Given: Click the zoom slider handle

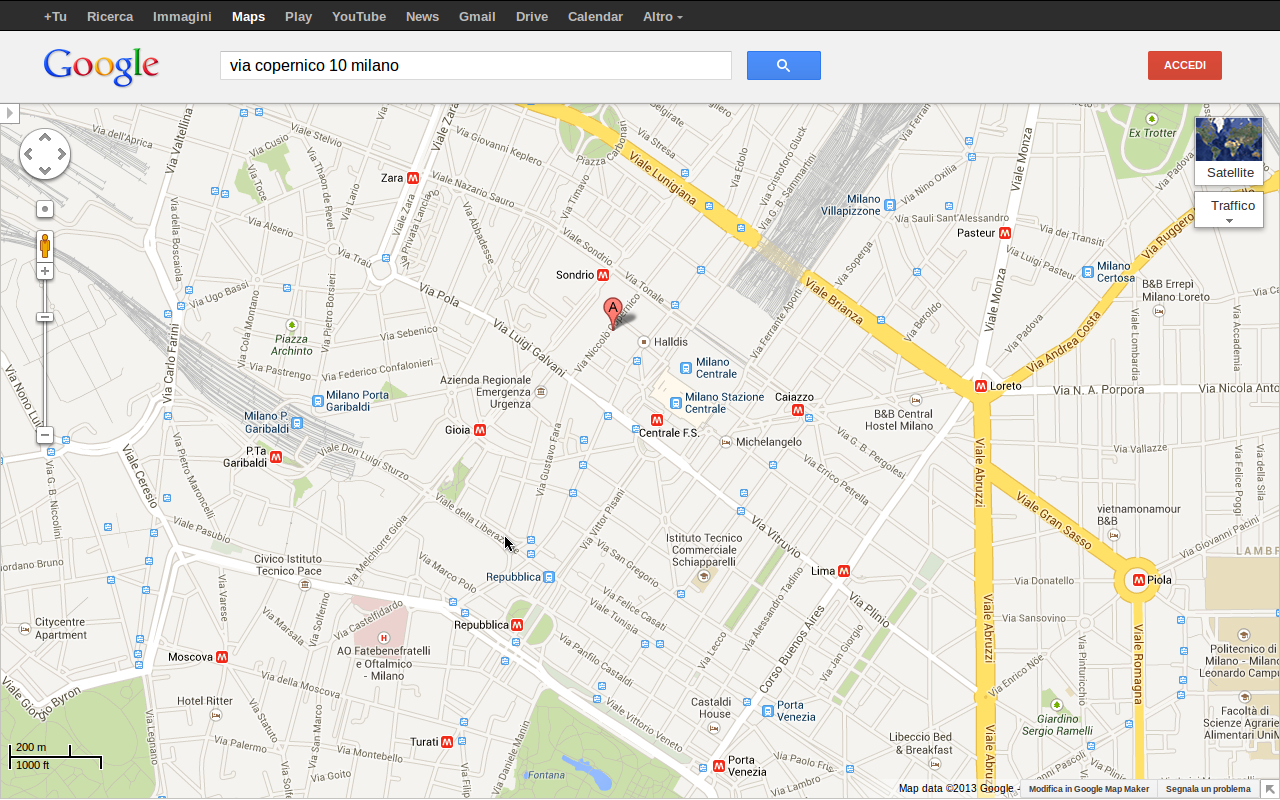Looking at the screenshot, I should pos(45,317).
